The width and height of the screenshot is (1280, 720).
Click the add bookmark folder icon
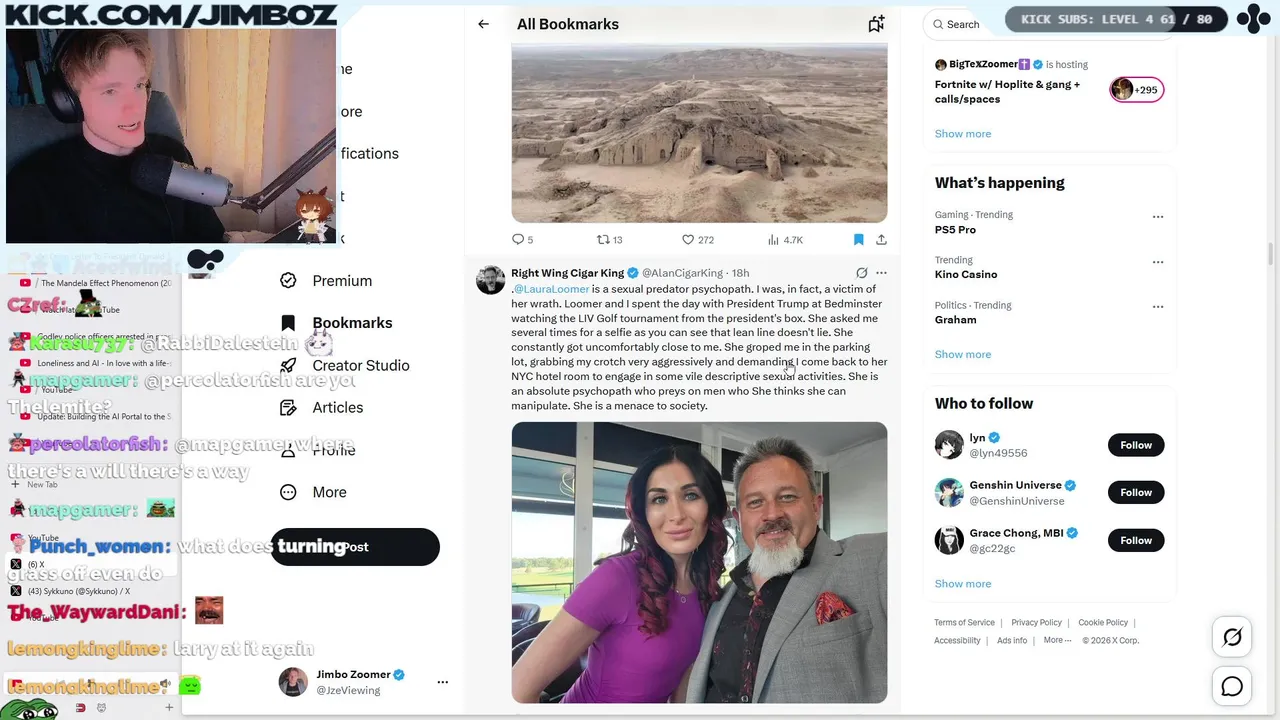point(876,24)
